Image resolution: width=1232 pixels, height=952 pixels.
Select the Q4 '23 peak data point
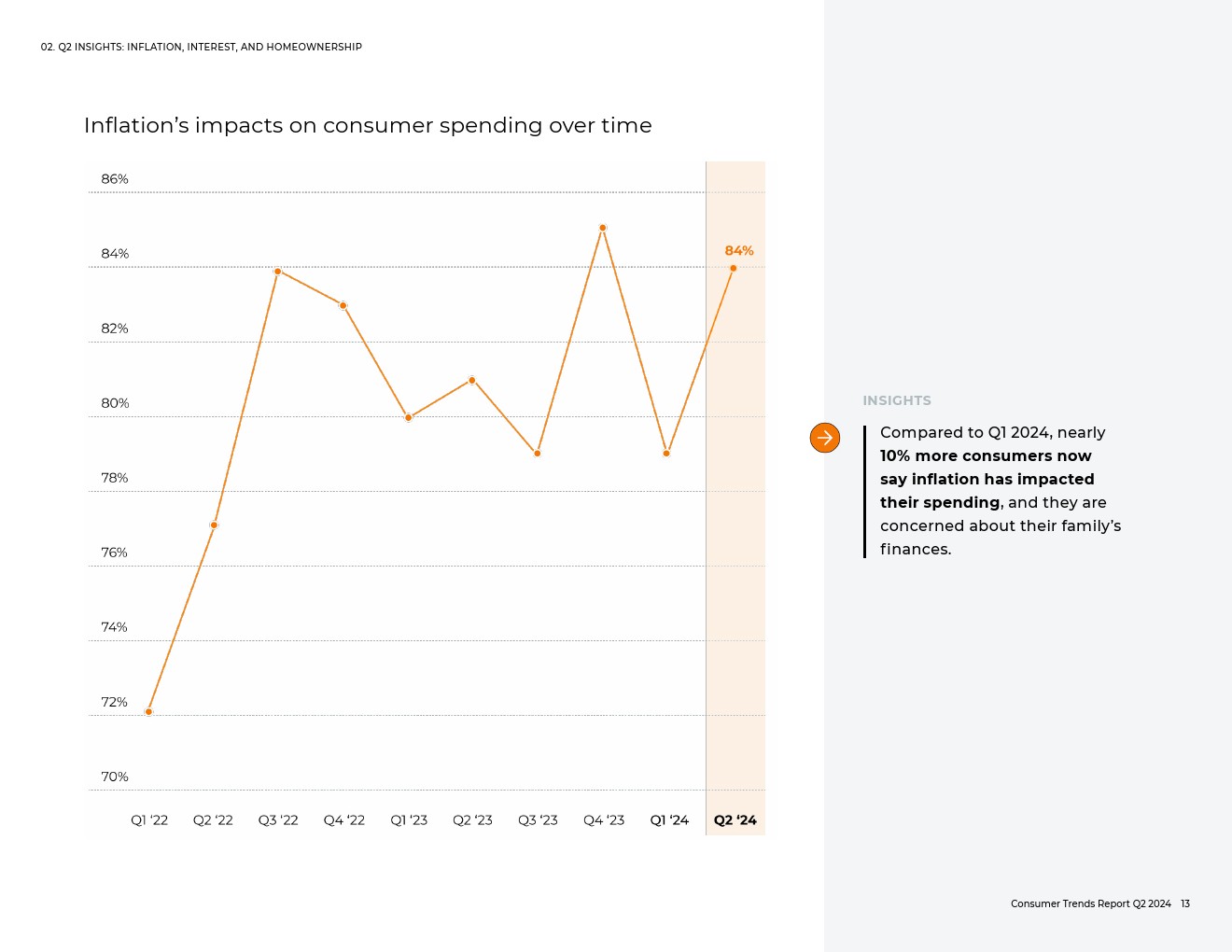[603, 228]
